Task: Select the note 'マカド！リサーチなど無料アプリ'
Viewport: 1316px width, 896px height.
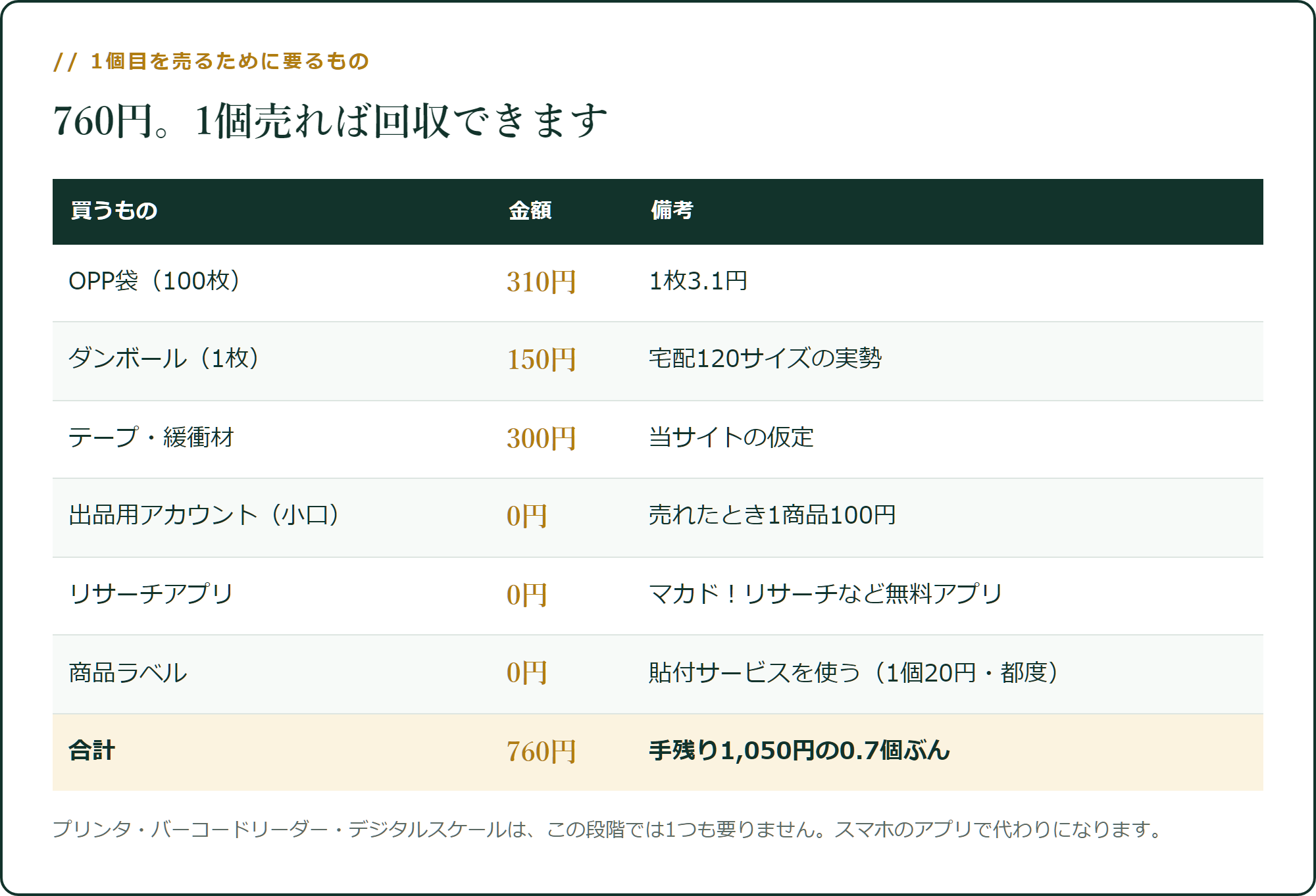Action: click(825, 594)
